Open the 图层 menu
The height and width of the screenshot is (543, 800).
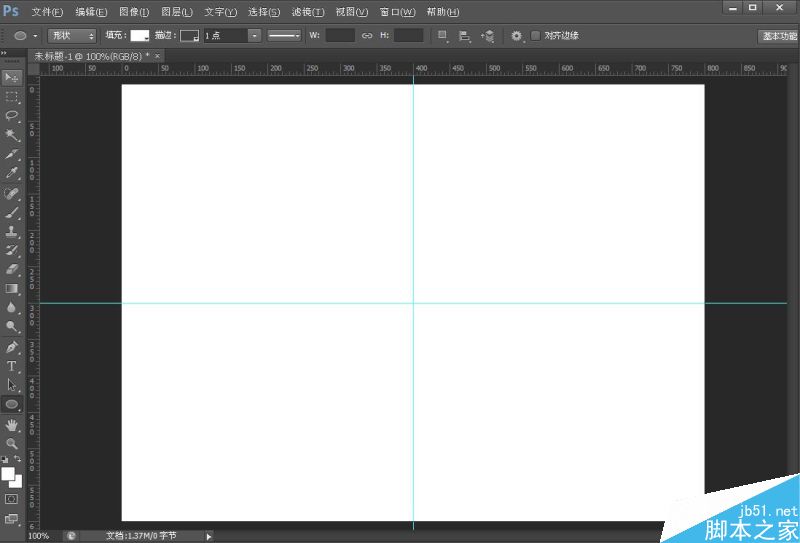click(x=176, y=12)
